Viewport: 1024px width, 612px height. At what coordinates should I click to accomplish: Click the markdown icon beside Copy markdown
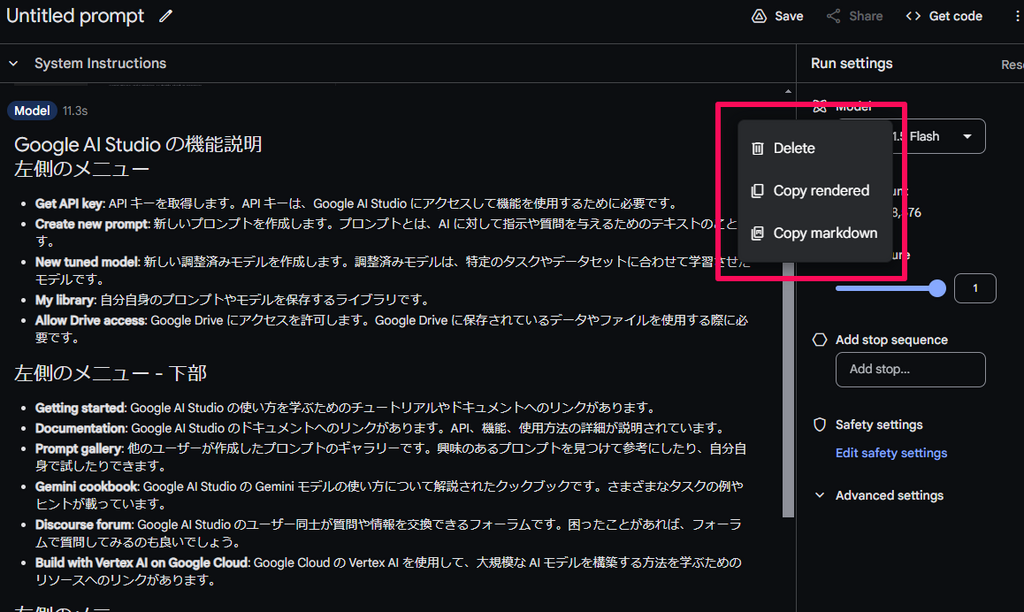point(758,233)
